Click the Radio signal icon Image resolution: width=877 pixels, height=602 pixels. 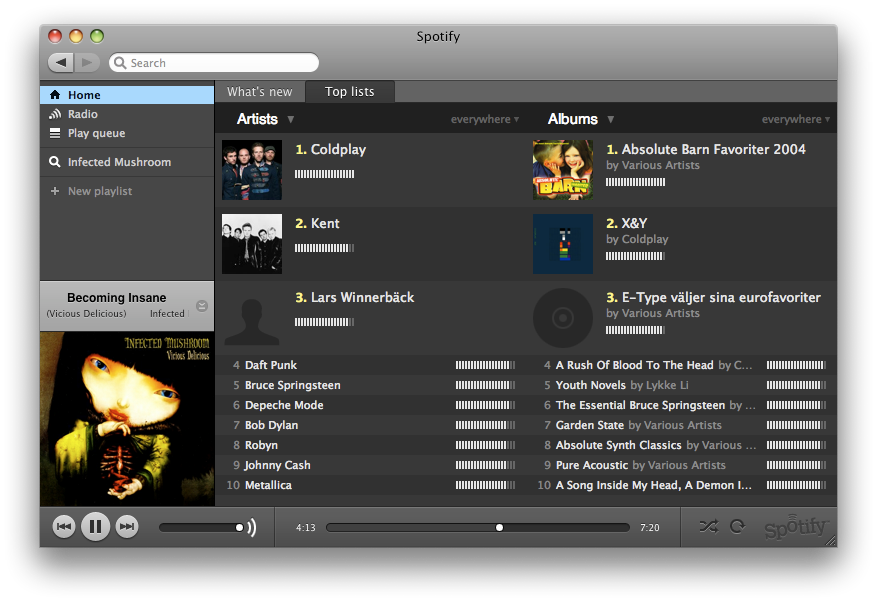pyautogui.click(x=55, y=114)
